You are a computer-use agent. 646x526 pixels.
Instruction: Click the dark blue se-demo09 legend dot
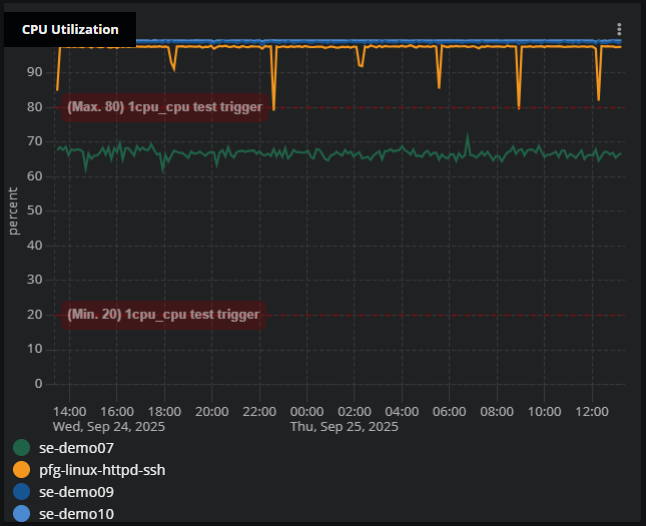pyautogui.click(x=21, y=492)
